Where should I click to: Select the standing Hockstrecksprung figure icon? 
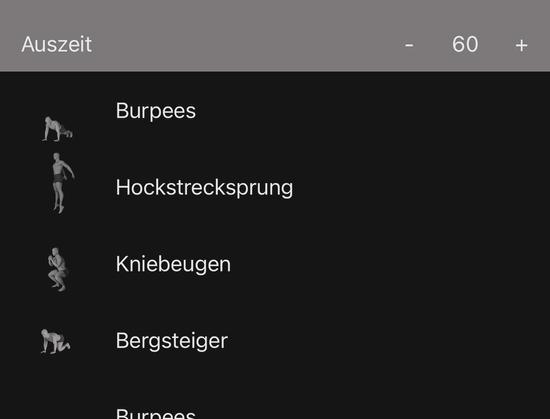point(62,183)
